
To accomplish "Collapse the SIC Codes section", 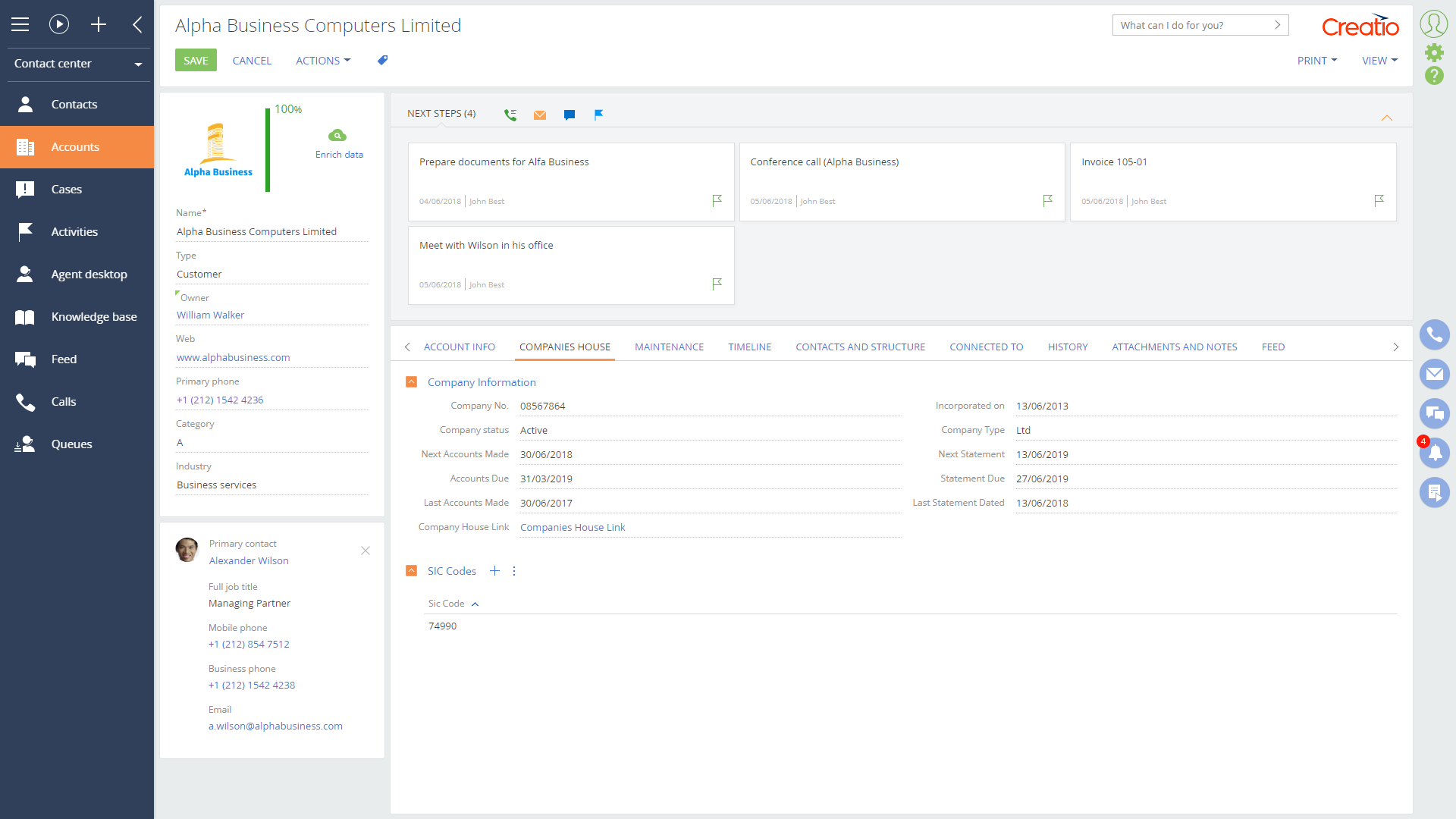I will [x=411, y=571].
